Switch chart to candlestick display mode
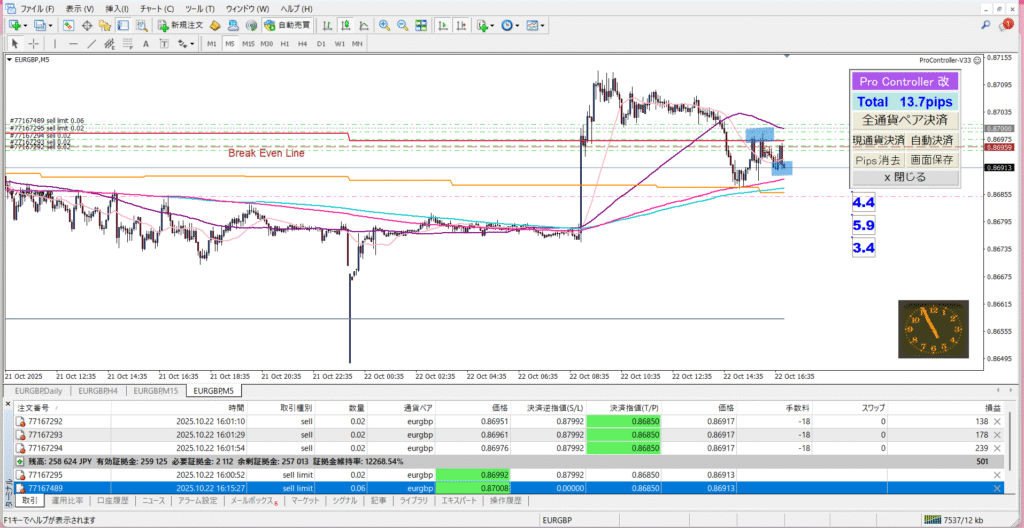Image resolution: width=1024 pixels, height=528 pixels. pyautogui.click(x=346, y=25)
